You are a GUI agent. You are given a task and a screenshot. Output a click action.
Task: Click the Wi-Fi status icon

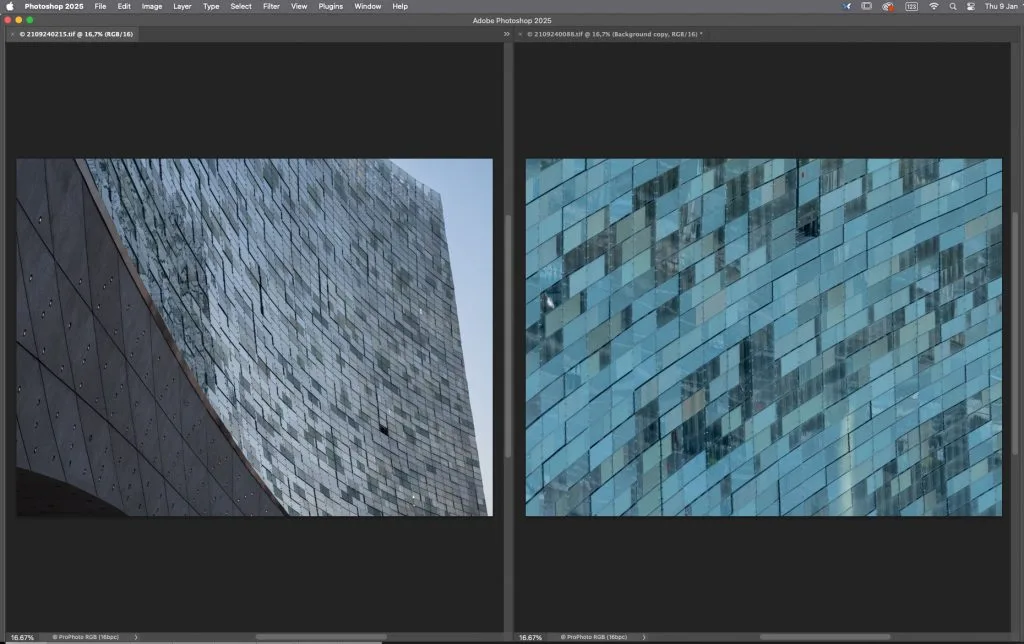[x=934, y=6]
